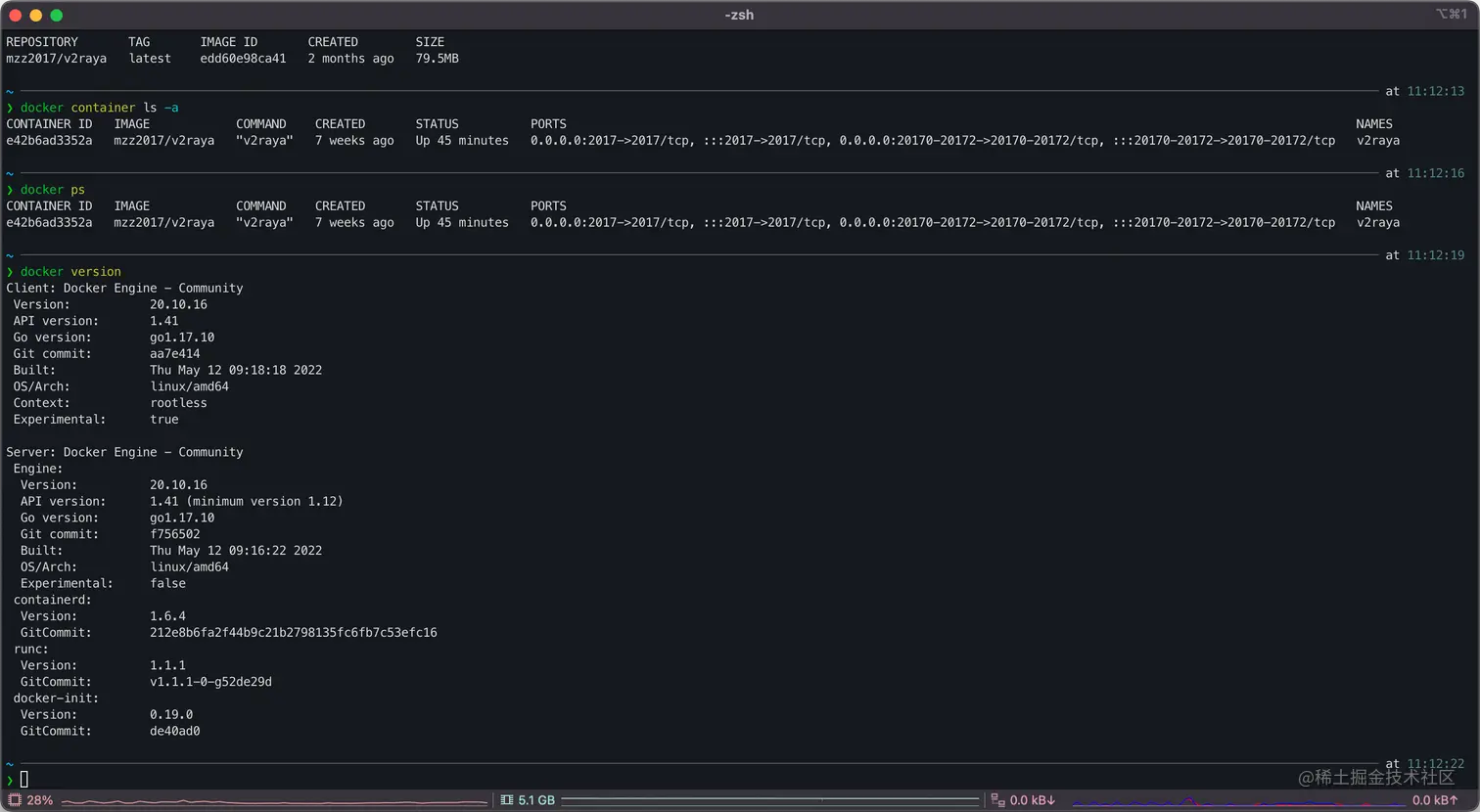This screenshot has height=812, width=1480.
Task: Click docker-init version 0.19.0
Action: 171,715
